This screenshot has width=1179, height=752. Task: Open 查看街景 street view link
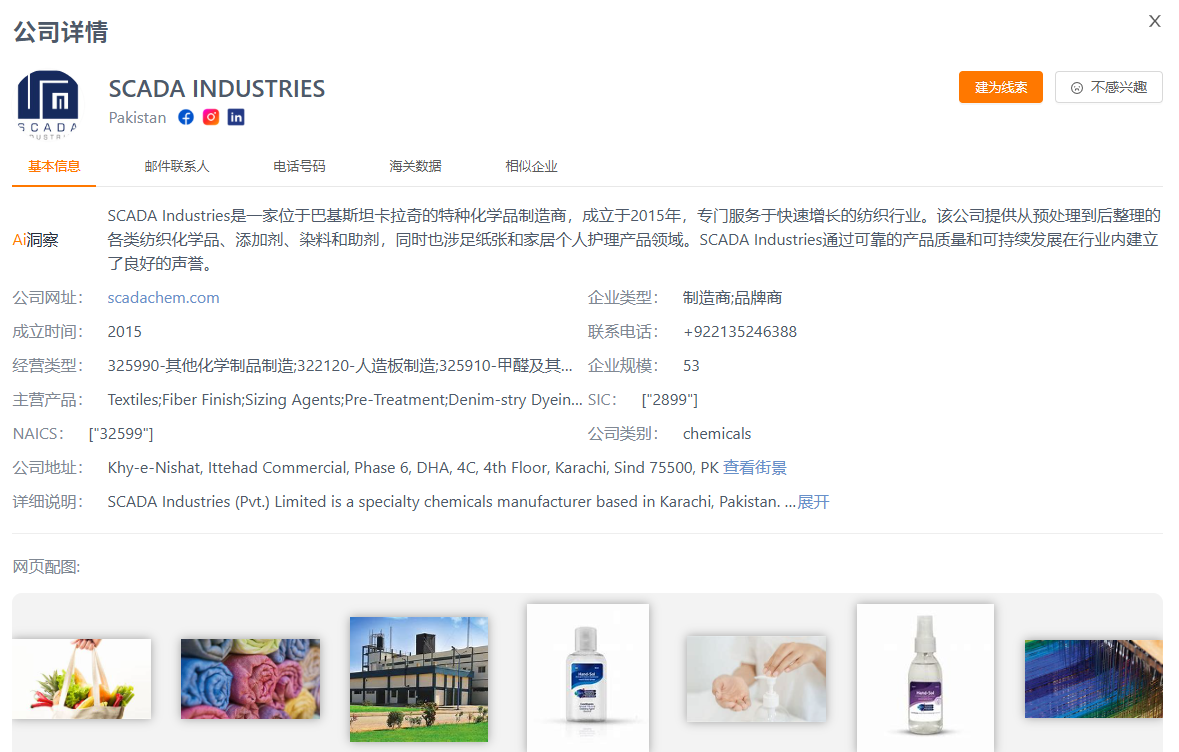point(755,468)
